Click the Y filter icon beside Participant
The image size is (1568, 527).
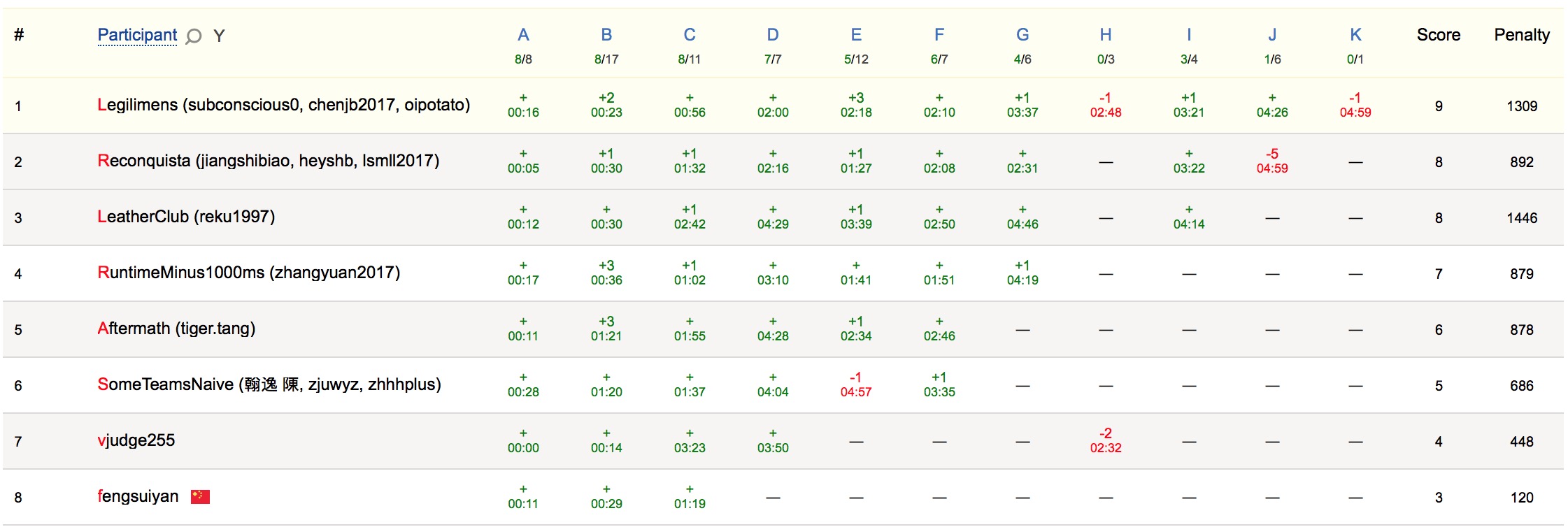pos(219,36)
